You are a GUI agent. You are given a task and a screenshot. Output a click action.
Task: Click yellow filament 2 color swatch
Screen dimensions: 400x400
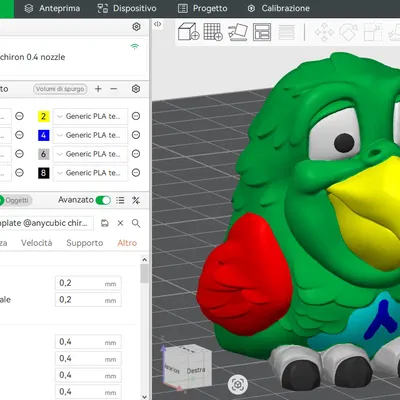pyautogui.click(x=43, y=116)
